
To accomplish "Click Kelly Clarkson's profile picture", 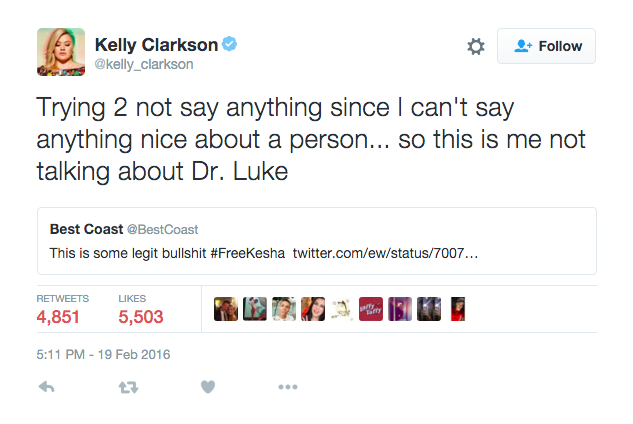I will point(60,51).
